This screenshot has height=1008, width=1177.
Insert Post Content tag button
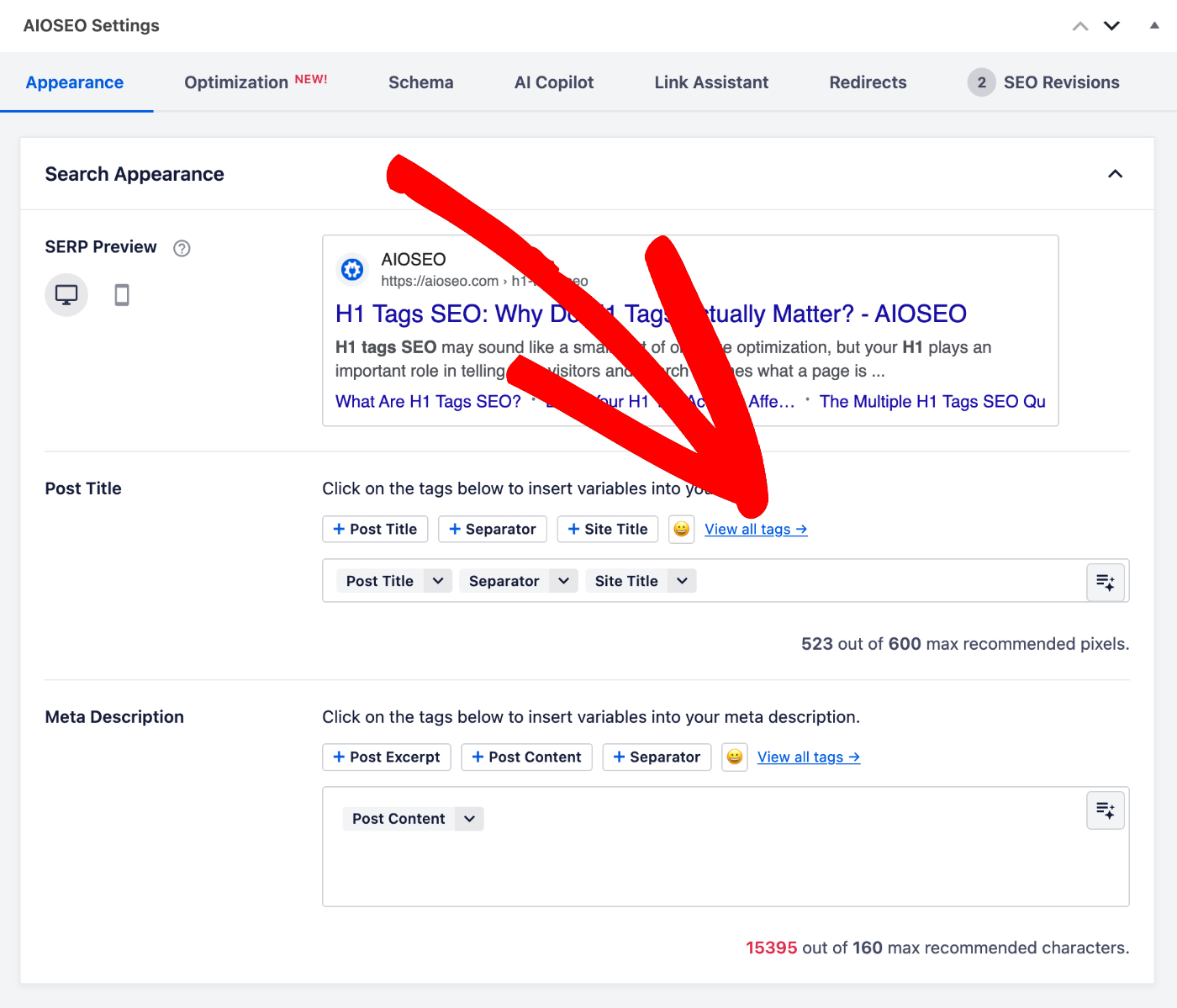pyautogui.click(x=526, y=757)
